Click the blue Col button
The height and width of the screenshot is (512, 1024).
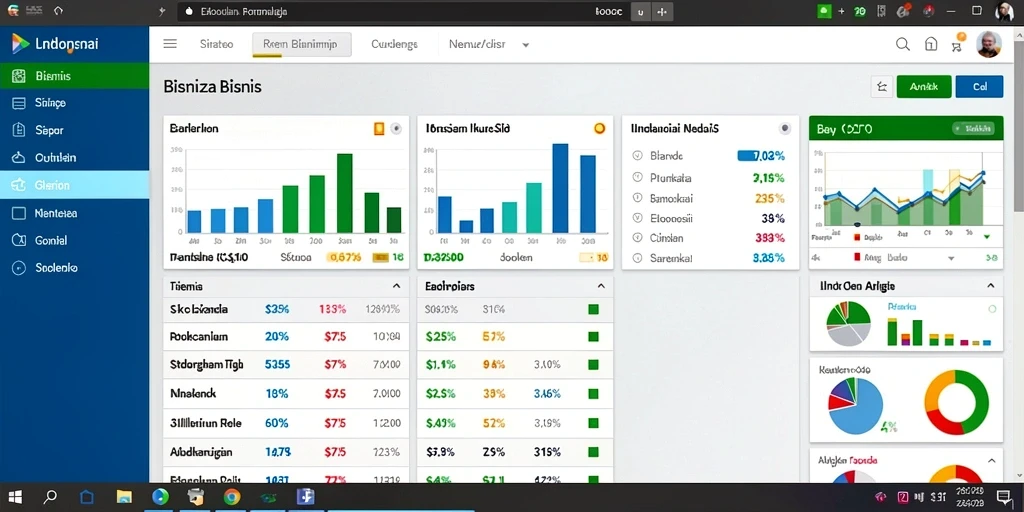979,86
